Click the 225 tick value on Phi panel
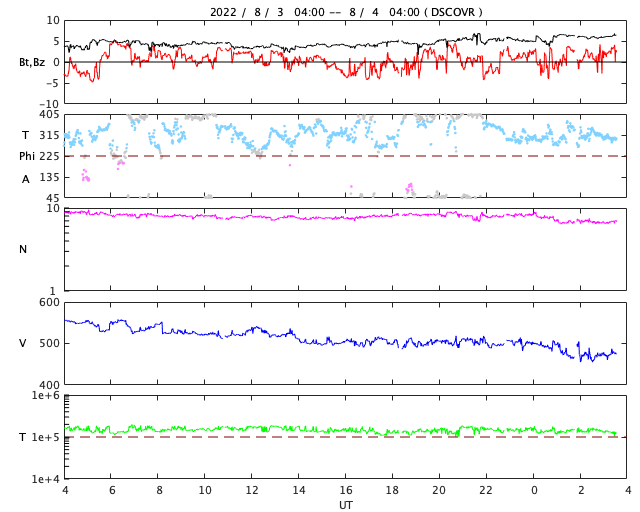Screen dimensions: 640x512 49,156
